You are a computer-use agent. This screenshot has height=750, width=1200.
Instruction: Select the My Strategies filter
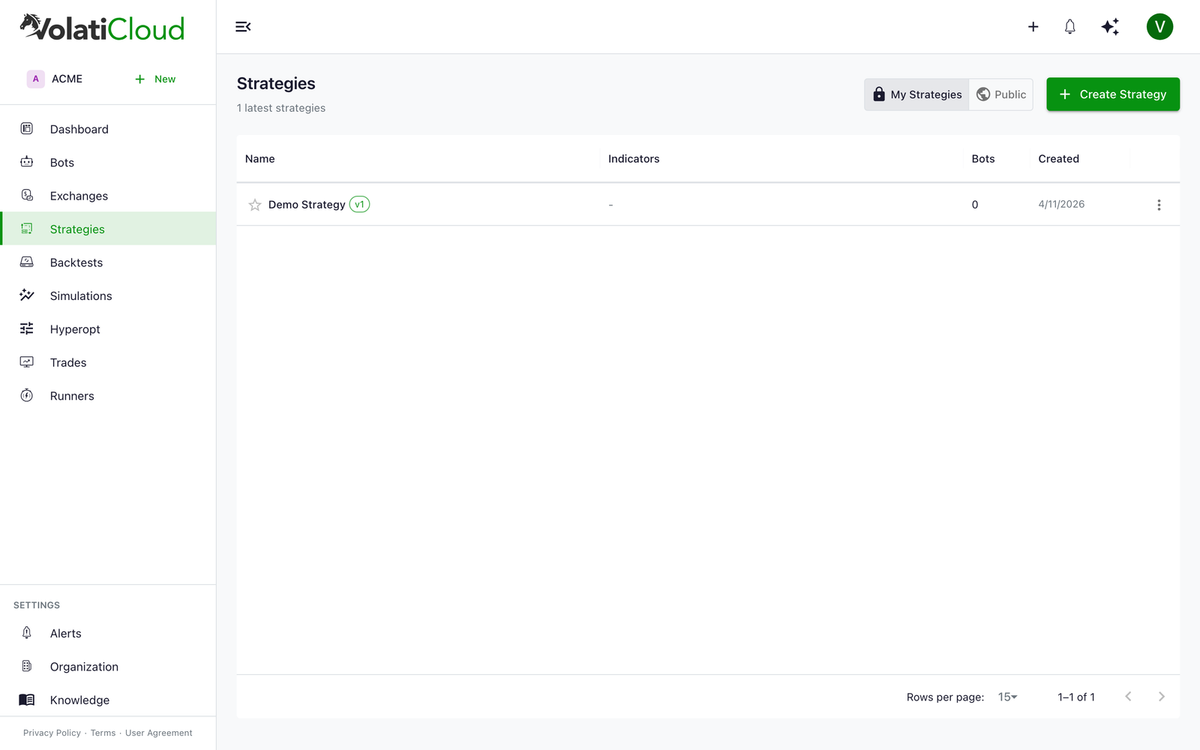pyautogui.click(x=917, y=94)
